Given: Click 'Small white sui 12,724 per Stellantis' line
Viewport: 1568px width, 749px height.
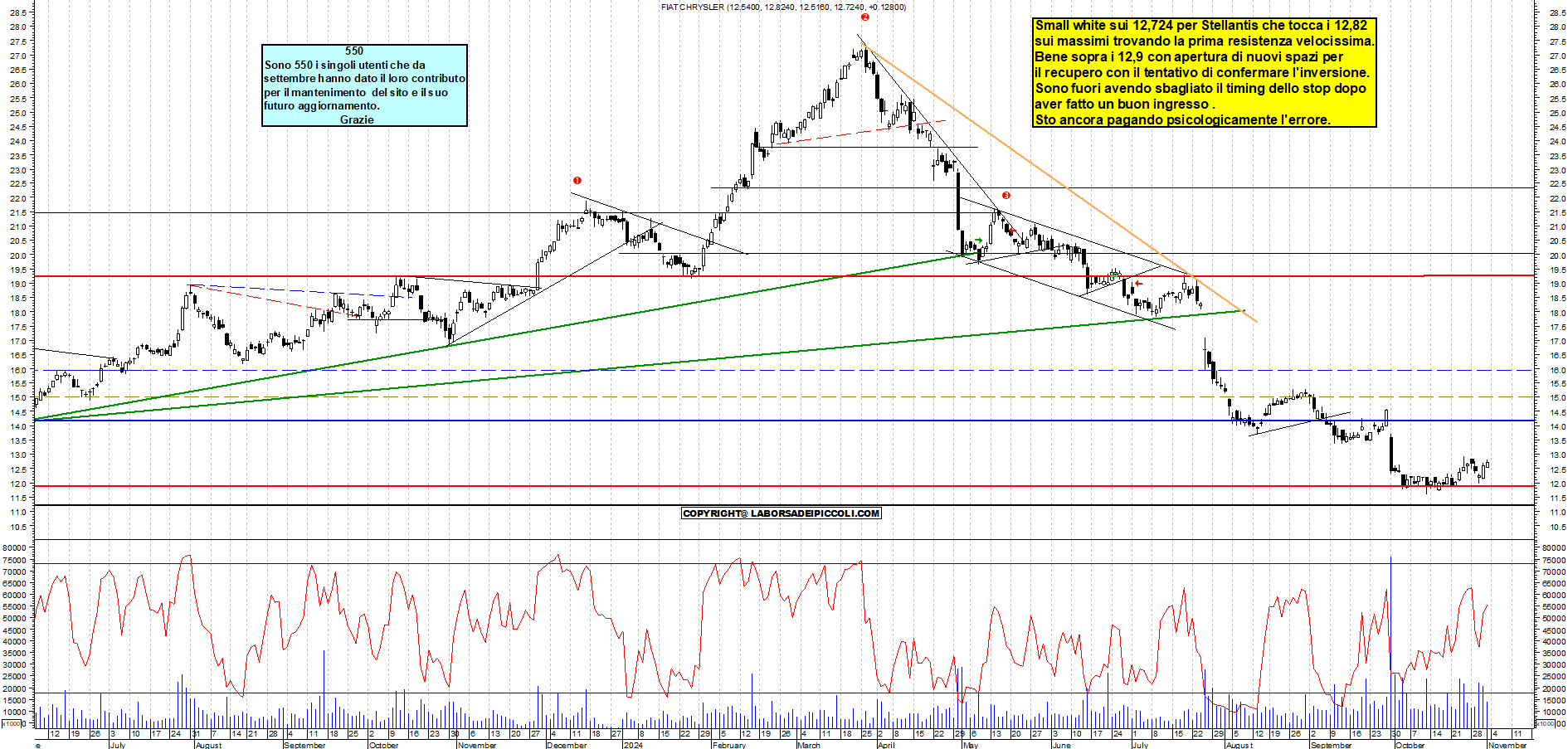Looking at the screenshot, I should pyautogui.click(x=1200, y=26).
